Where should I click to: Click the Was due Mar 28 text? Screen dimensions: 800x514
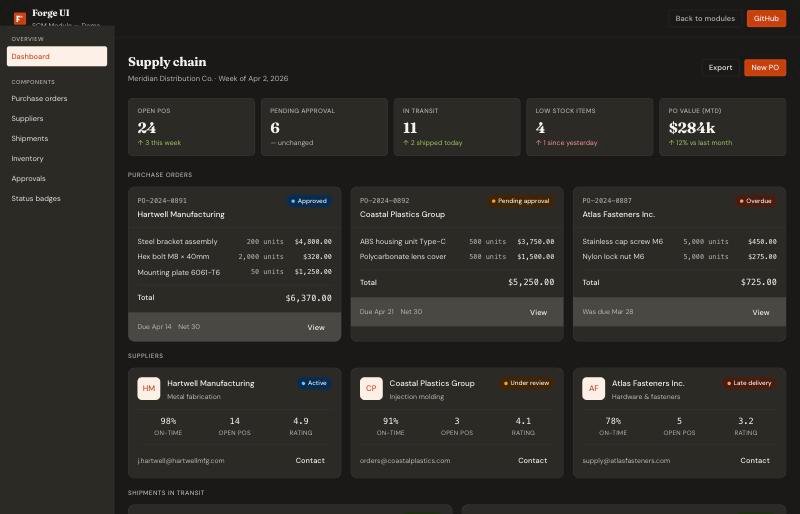tap(608, 311)
